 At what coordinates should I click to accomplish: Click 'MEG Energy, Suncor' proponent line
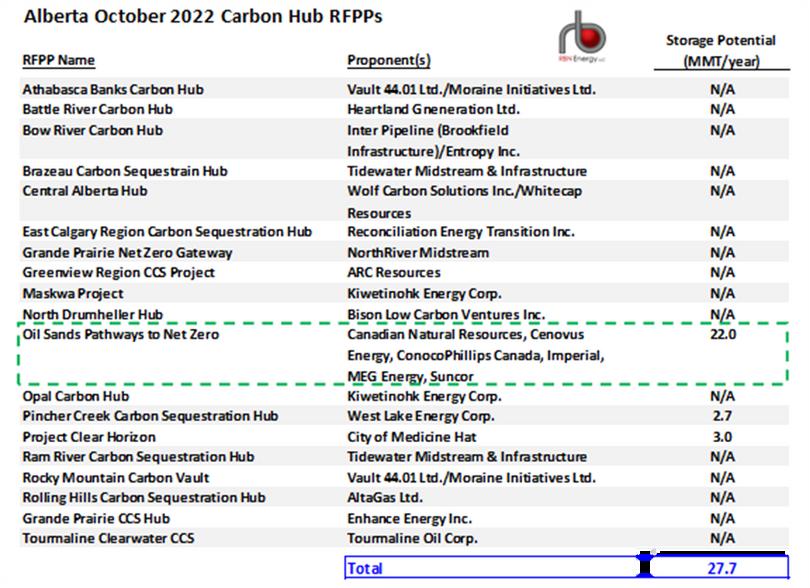410,377
